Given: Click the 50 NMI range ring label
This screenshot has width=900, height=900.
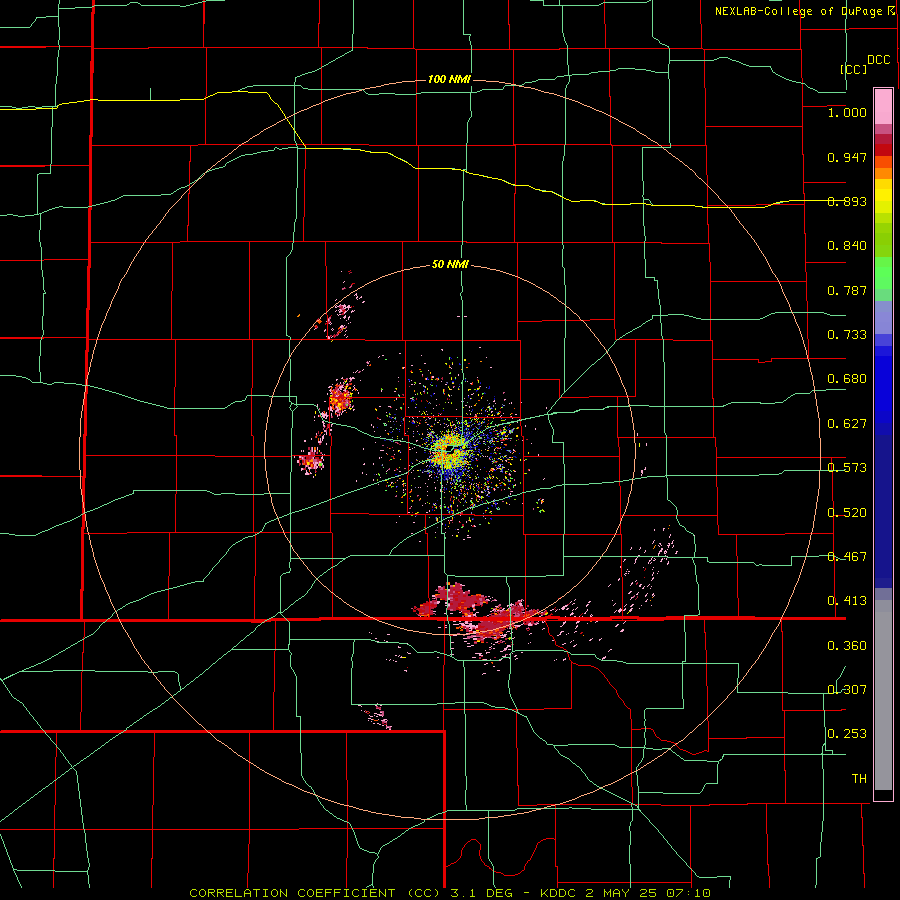Looking at the screenshot, I should click(x=450, y=265).
